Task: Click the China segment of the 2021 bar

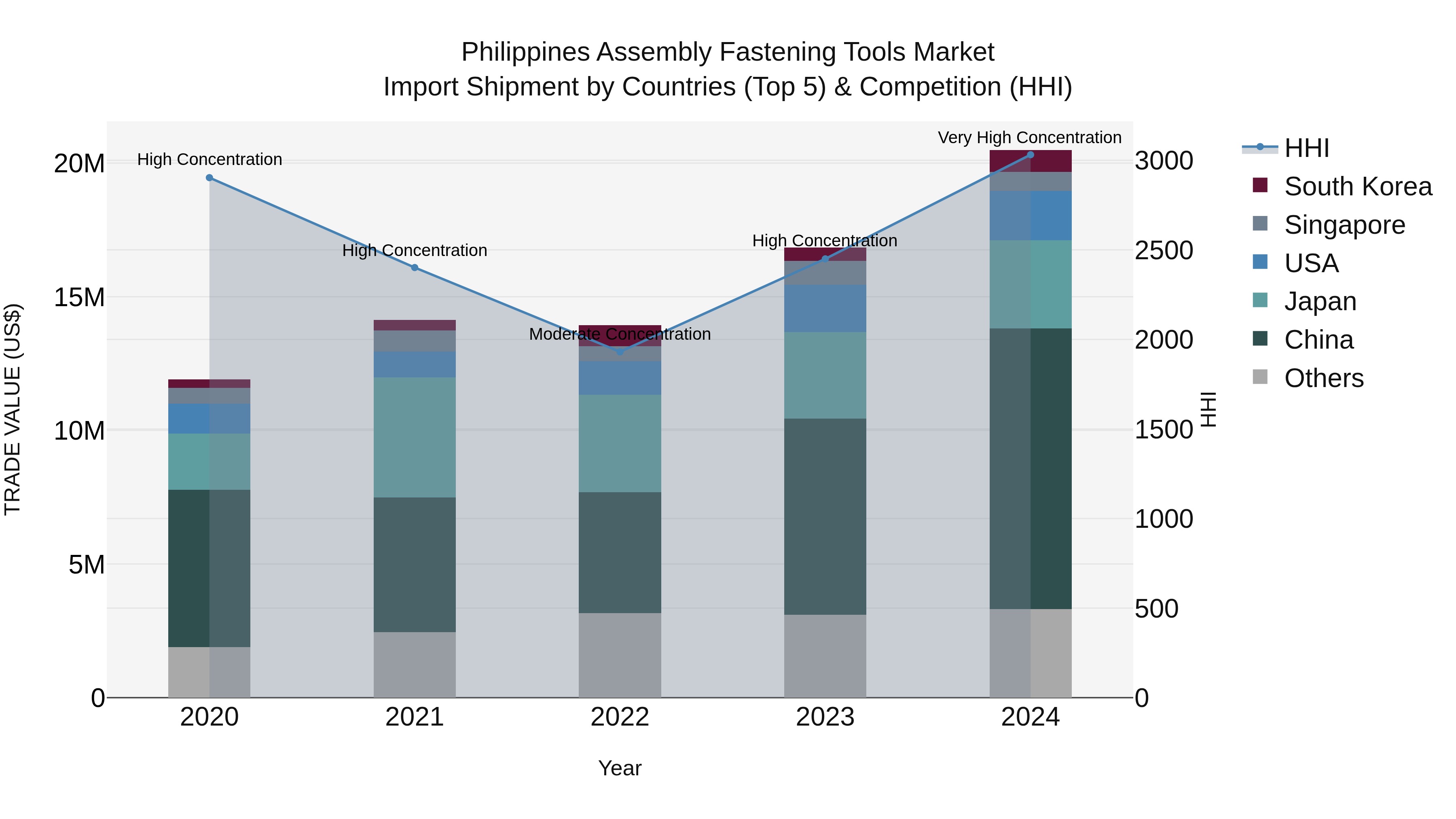Action: pos(414,565)
